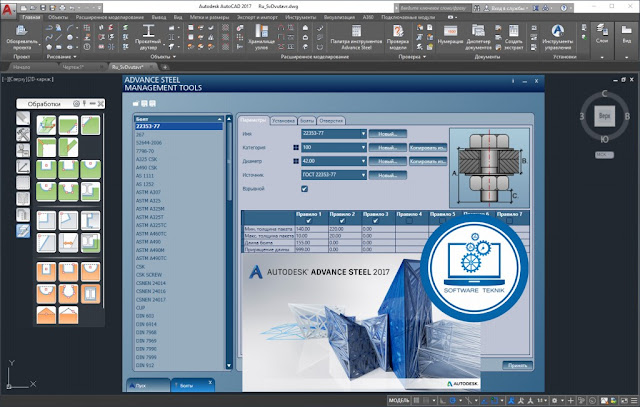
Task: Insert the rolled I-beam section
Action: [x=148, y=36]
